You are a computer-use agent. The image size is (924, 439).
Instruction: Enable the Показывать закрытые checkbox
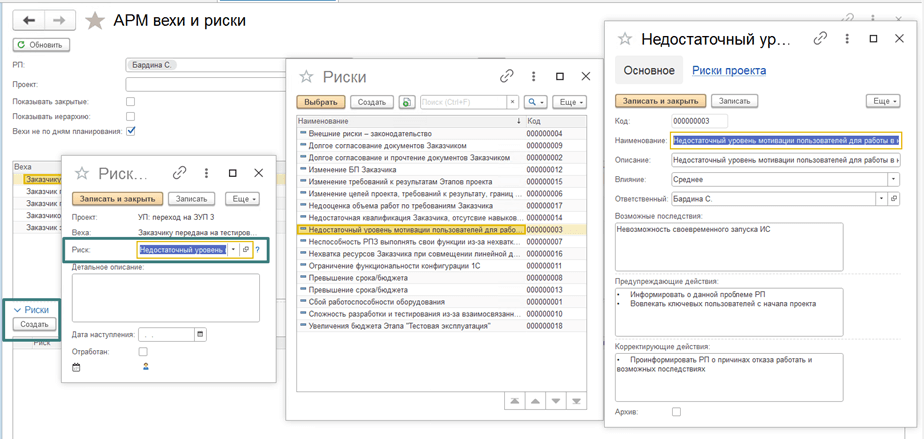click(x=130, y=102)
